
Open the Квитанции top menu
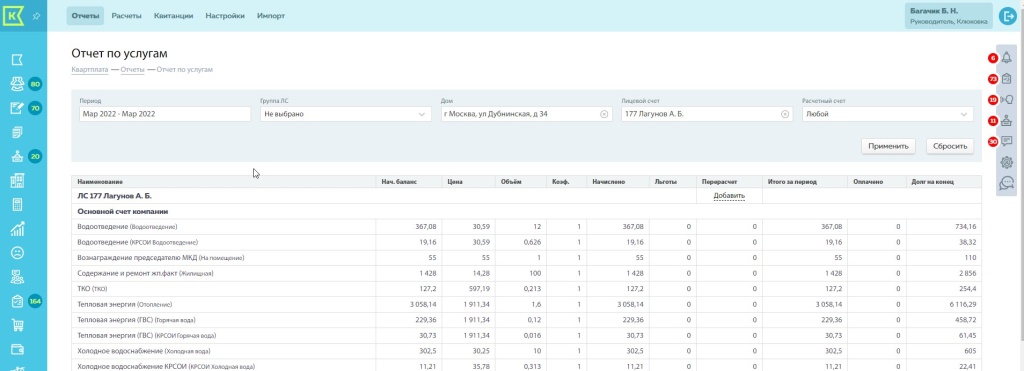(x=174, y=16)
